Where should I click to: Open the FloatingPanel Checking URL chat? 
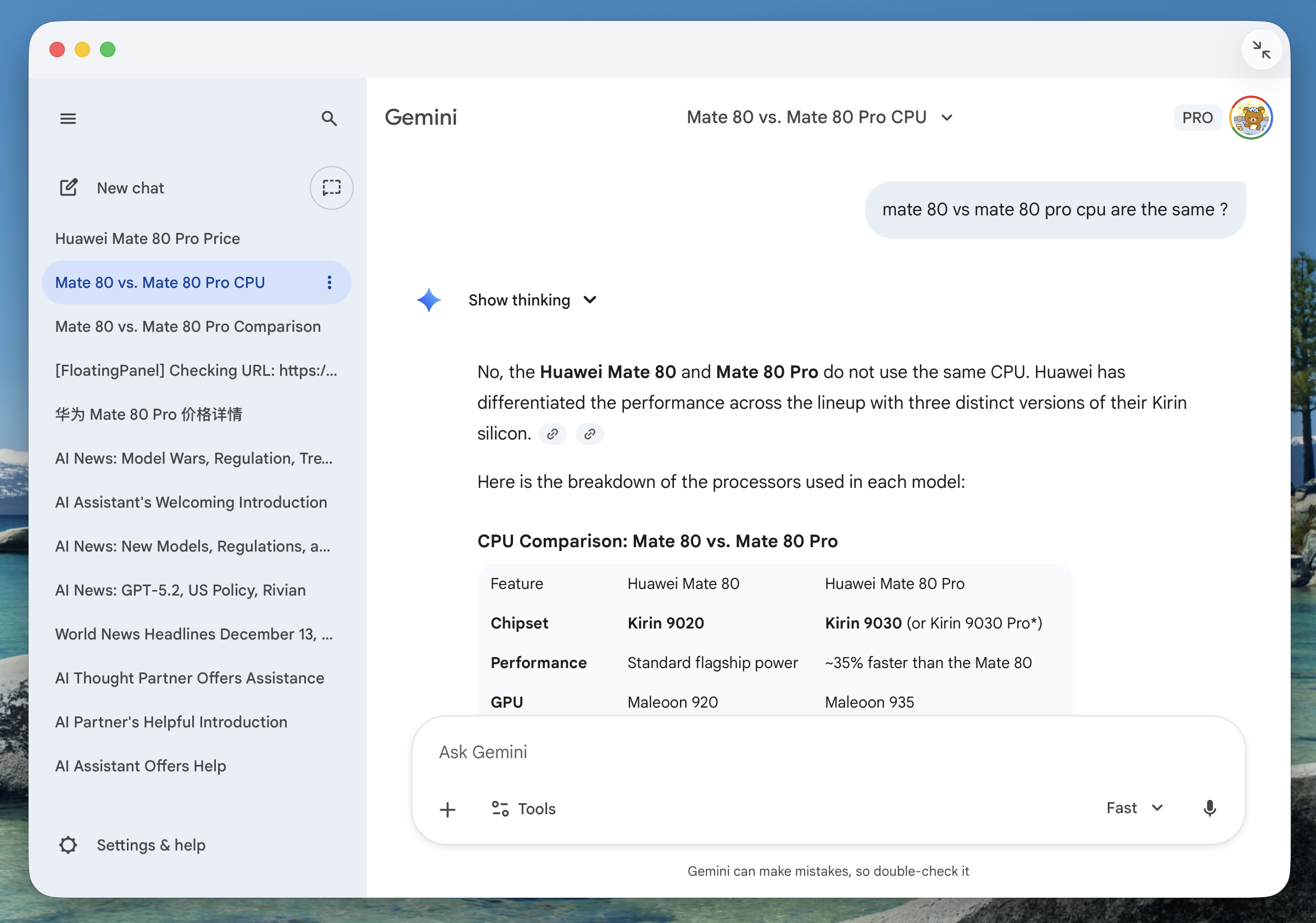(x=197, y=370)
